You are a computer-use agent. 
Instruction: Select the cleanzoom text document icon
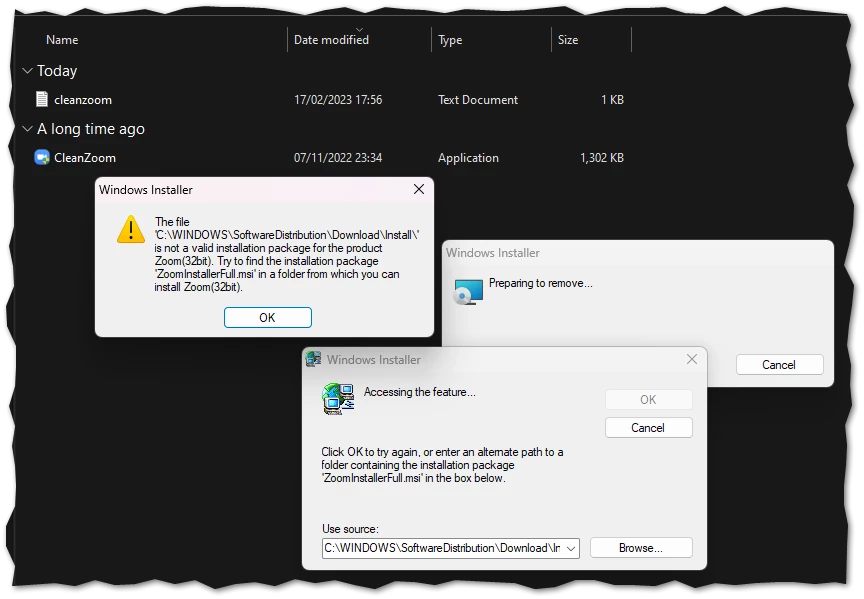tap(42, 99)
